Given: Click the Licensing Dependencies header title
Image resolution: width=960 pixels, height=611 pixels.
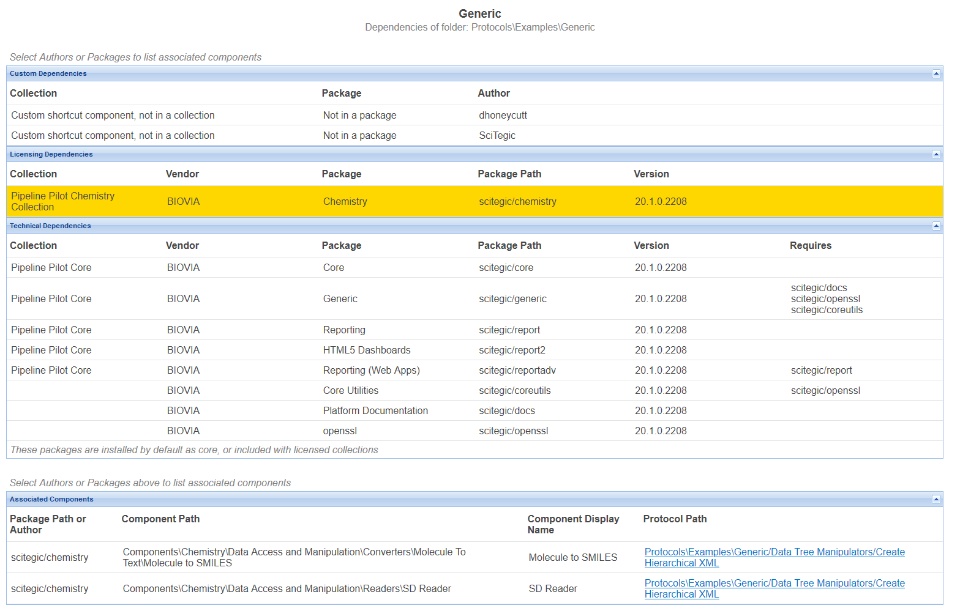Looking at the screenshot, I should tap(51, 154).
